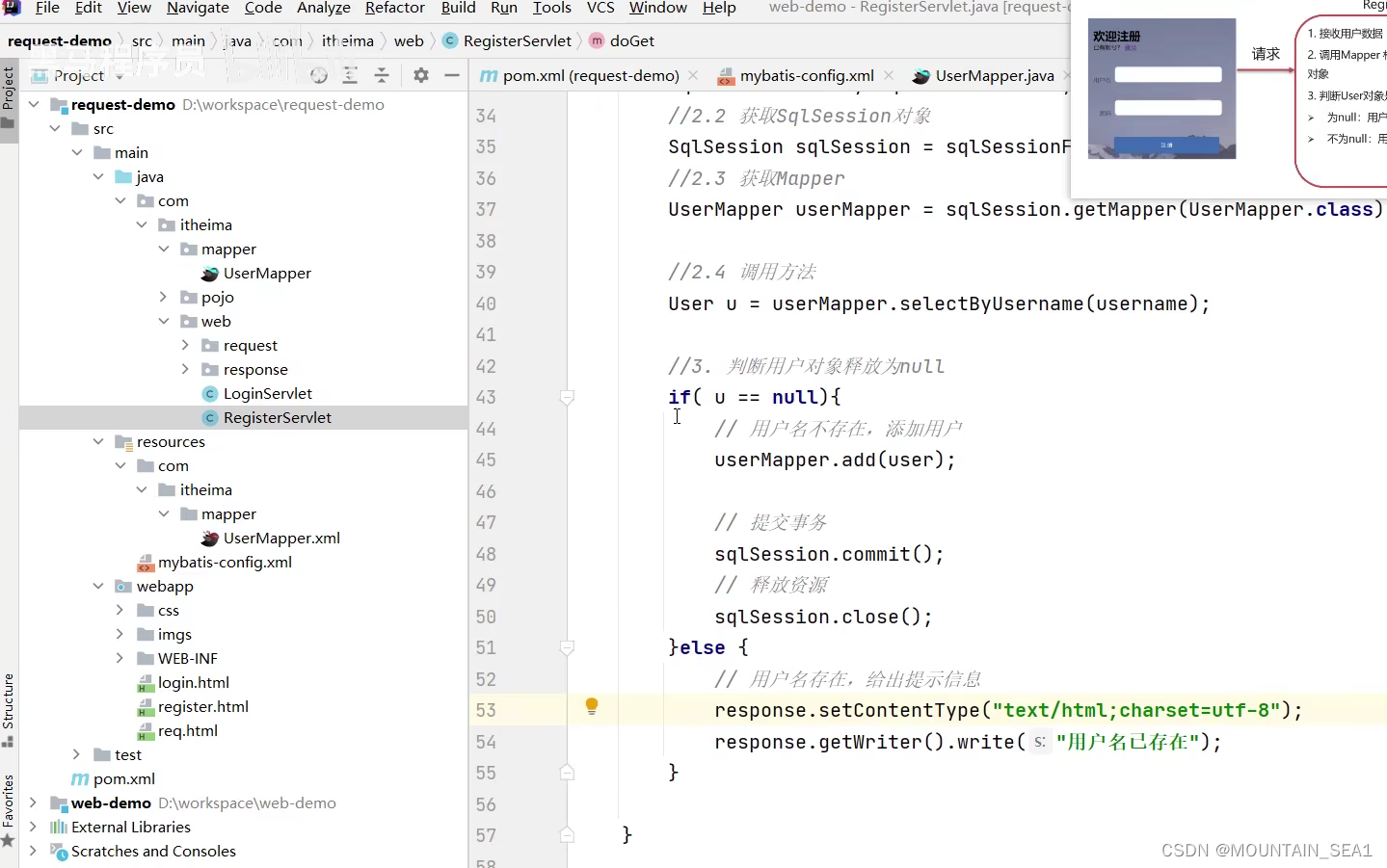Toggle the line 43 code folding marker
This screenshot has height=868, width=1387.
point(567,397)
